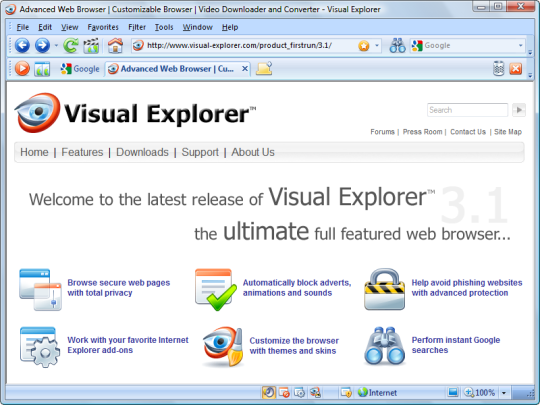The height and width of the screenshot is (405, 540).
Task: Open the search engine dropdown arrow
Action: click(x=520, y=45)
